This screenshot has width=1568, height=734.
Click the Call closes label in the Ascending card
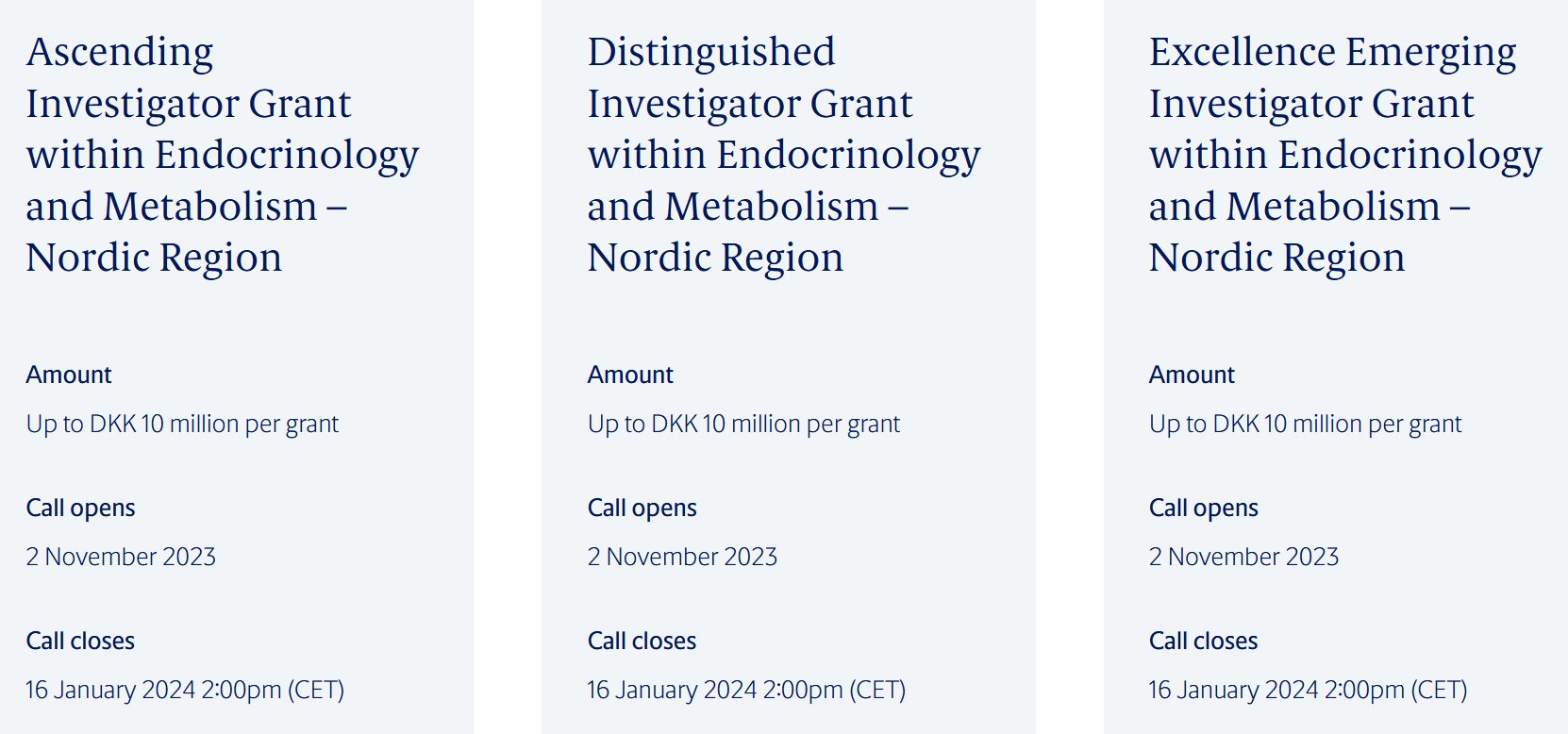click(x=80, y=641)
